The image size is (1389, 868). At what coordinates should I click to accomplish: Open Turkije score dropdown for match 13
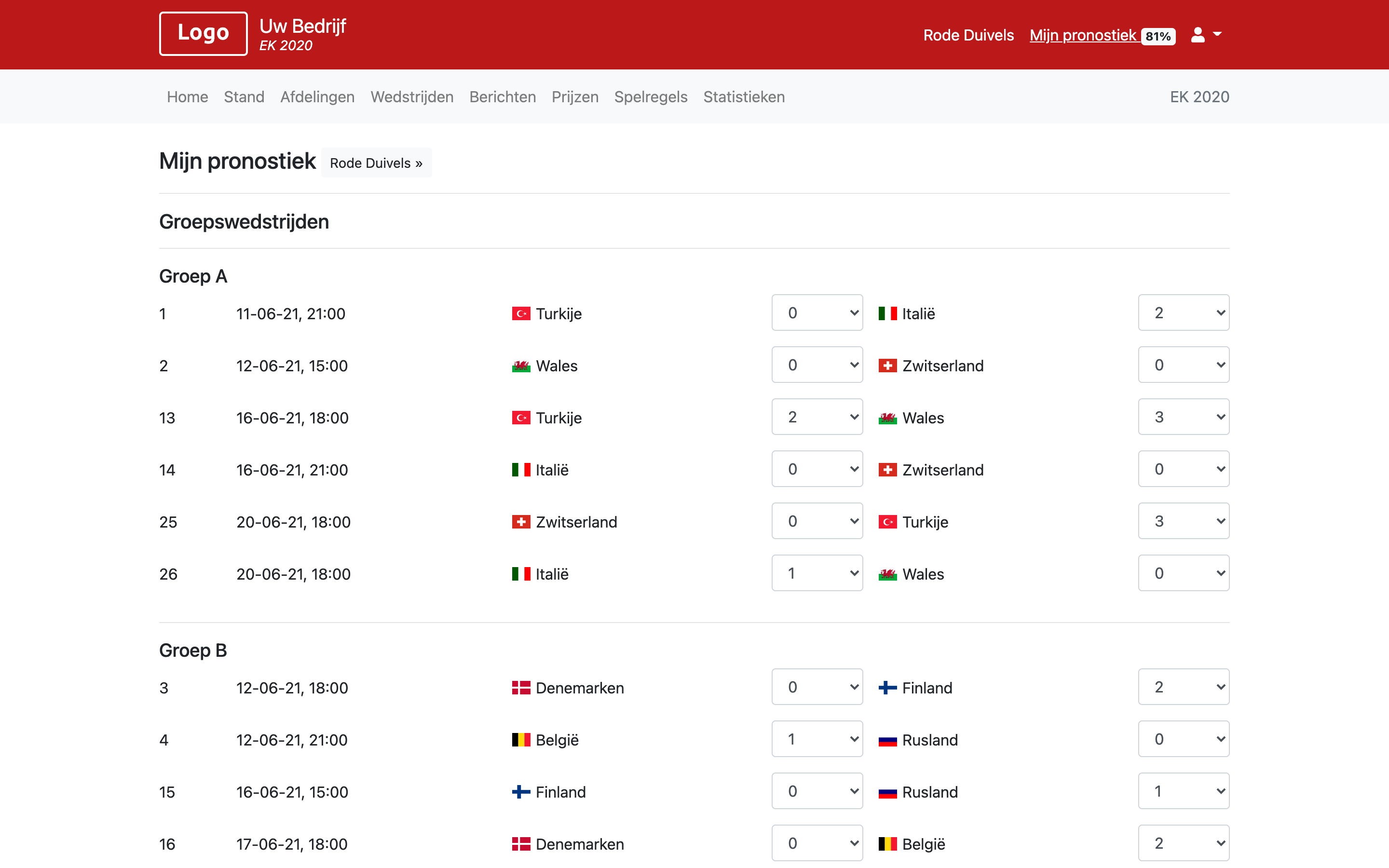pyautogui.click(x=817, y=417)
